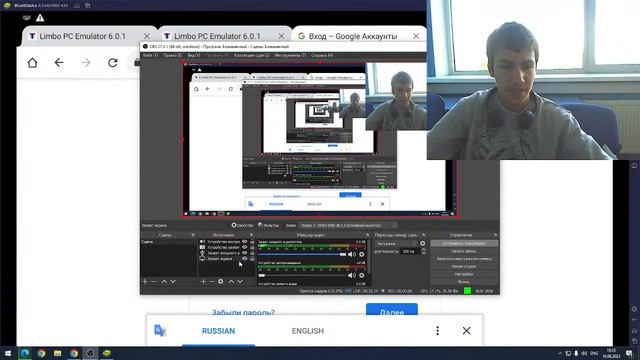Screen dimensions: 640x360
Task: Toggle the lock on the Захват экрана source
Action: (252, 258)
